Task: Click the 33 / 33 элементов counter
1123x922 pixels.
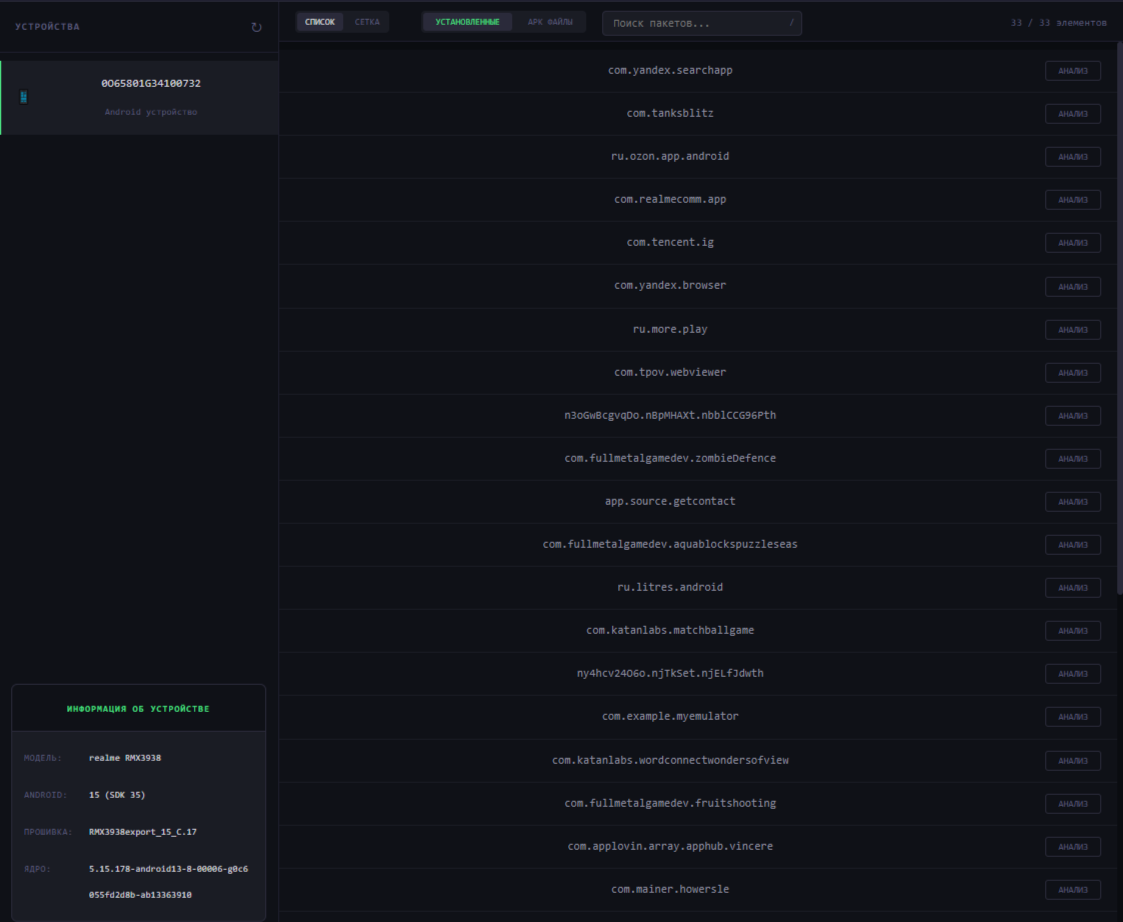Action: [x=1058, y=23]
